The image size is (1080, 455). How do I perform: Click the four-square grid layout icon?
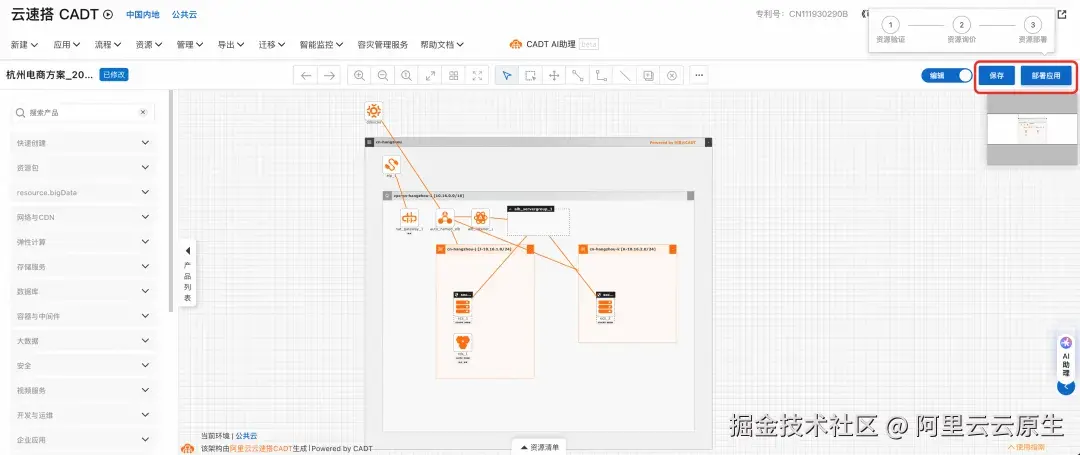click(x=453, y=76)
